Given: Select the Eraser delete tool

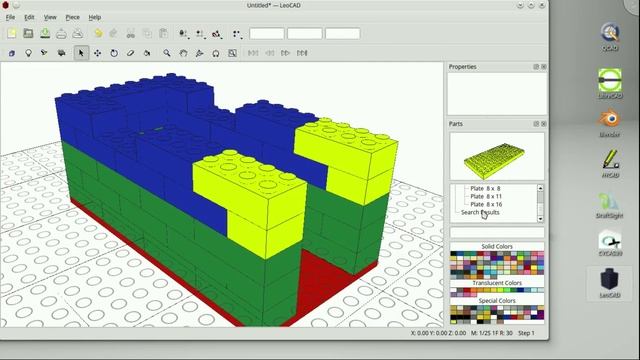Looking at the screenshot, I should tap(131, 53).
